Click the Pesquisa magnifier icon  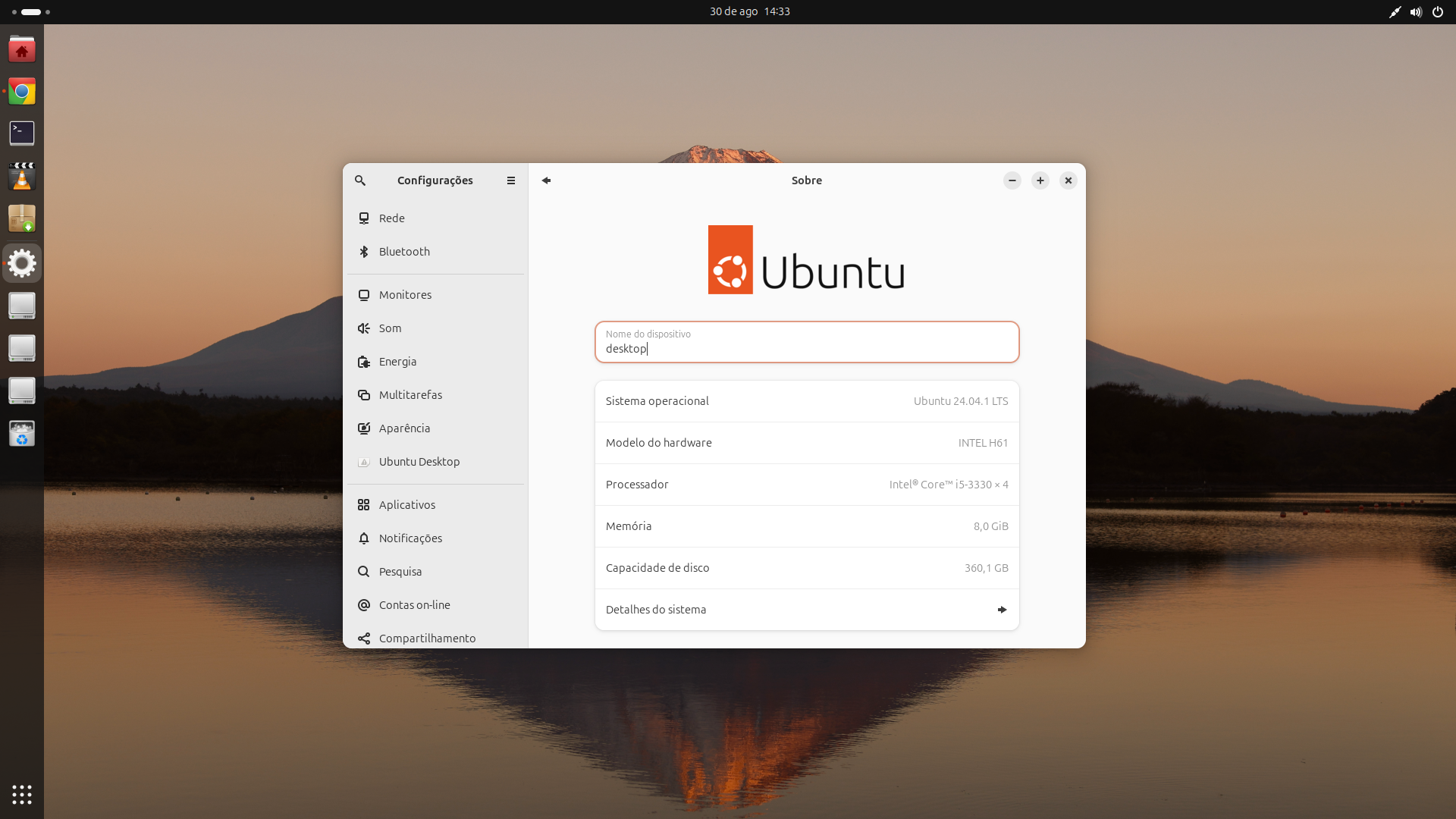coord(364,572)
